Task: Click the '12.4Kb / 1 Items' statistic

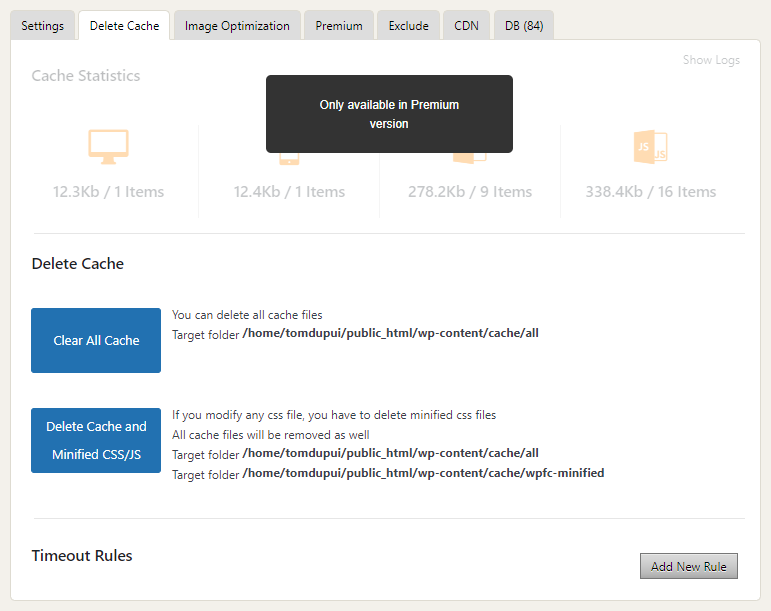Action: point(289,192)
